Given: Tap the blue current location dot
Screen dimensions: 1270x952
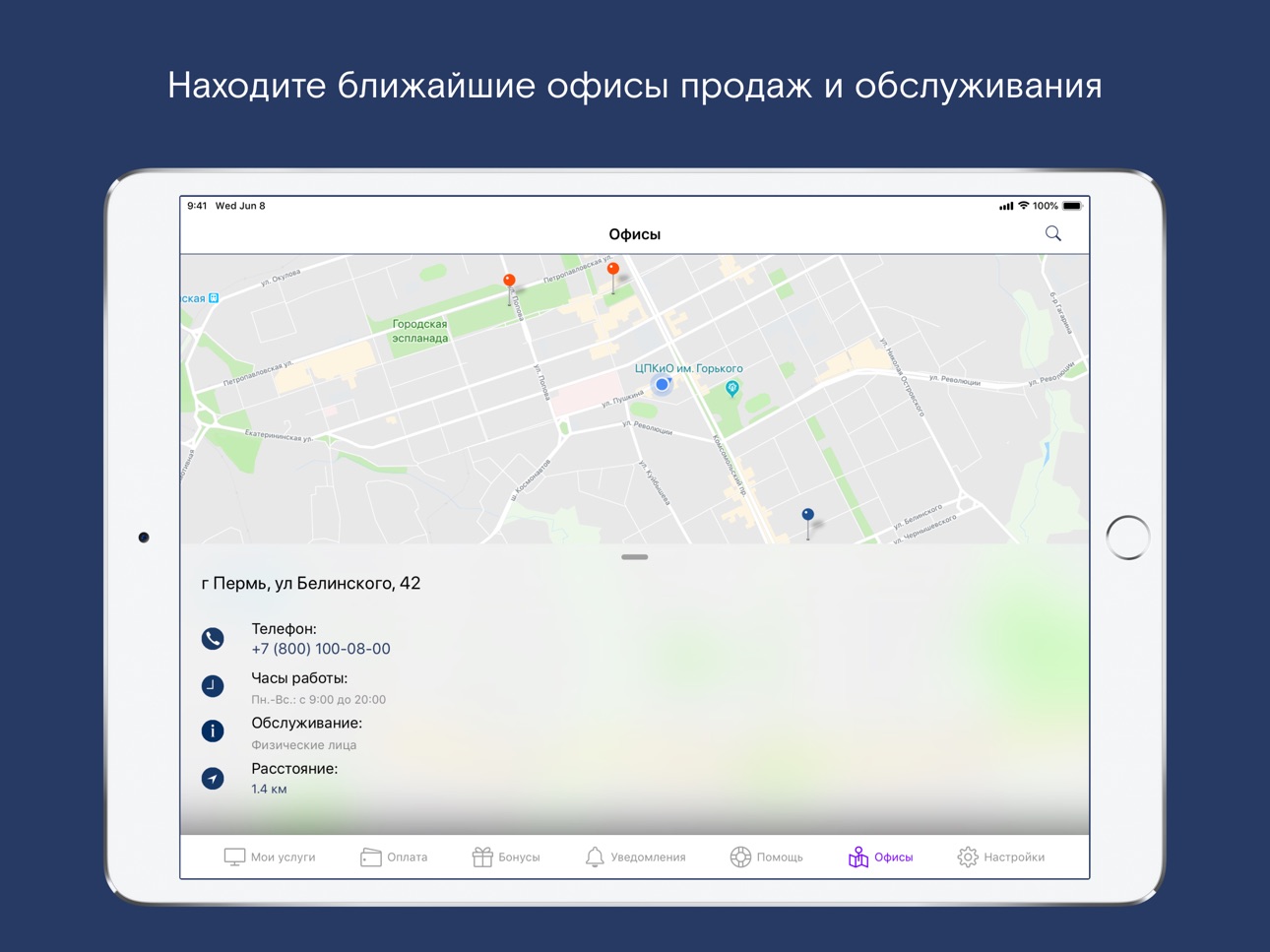Looking at the screenshot, I should click(x=663, y=385).
